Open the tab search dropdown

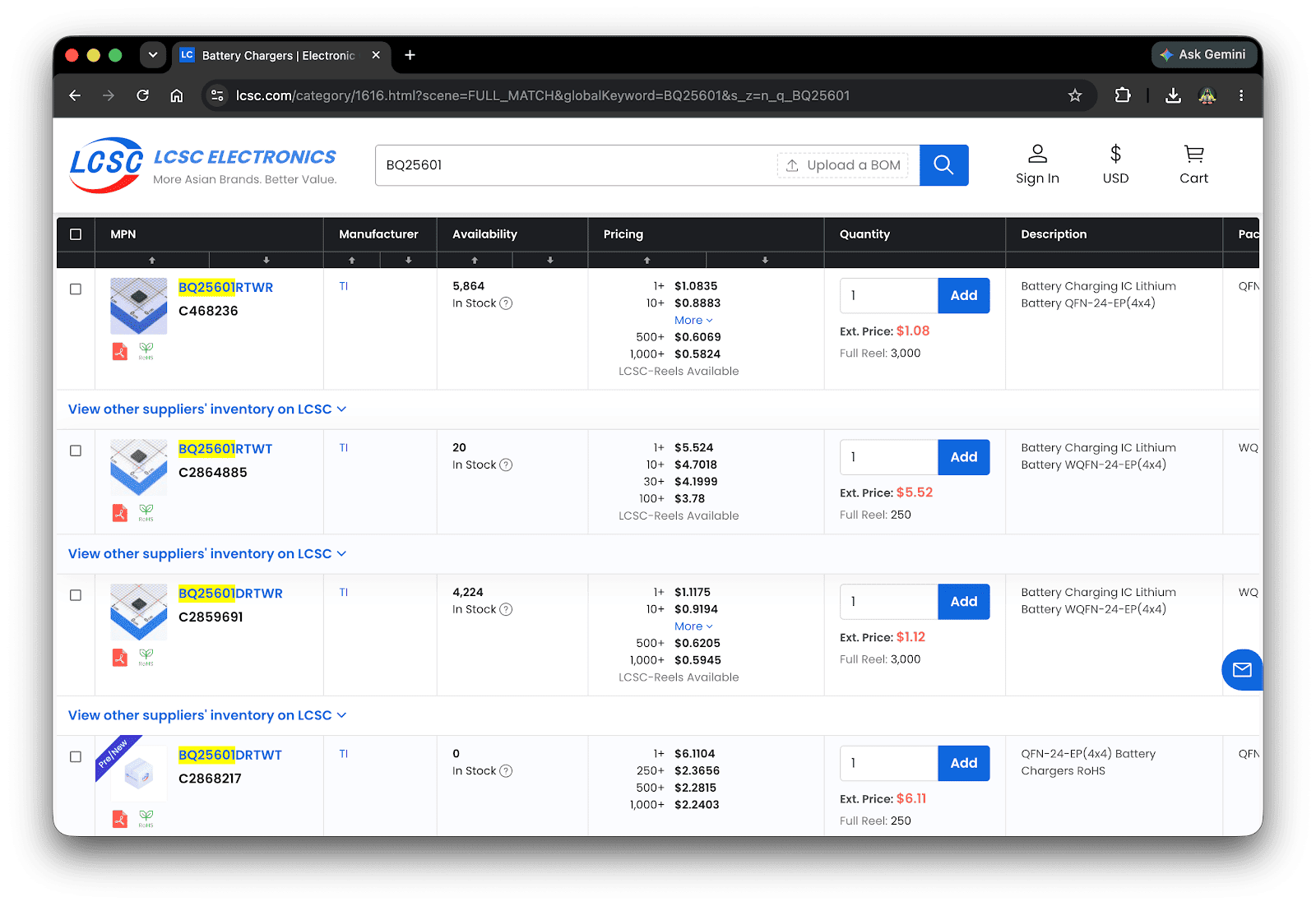coord(153,55)
